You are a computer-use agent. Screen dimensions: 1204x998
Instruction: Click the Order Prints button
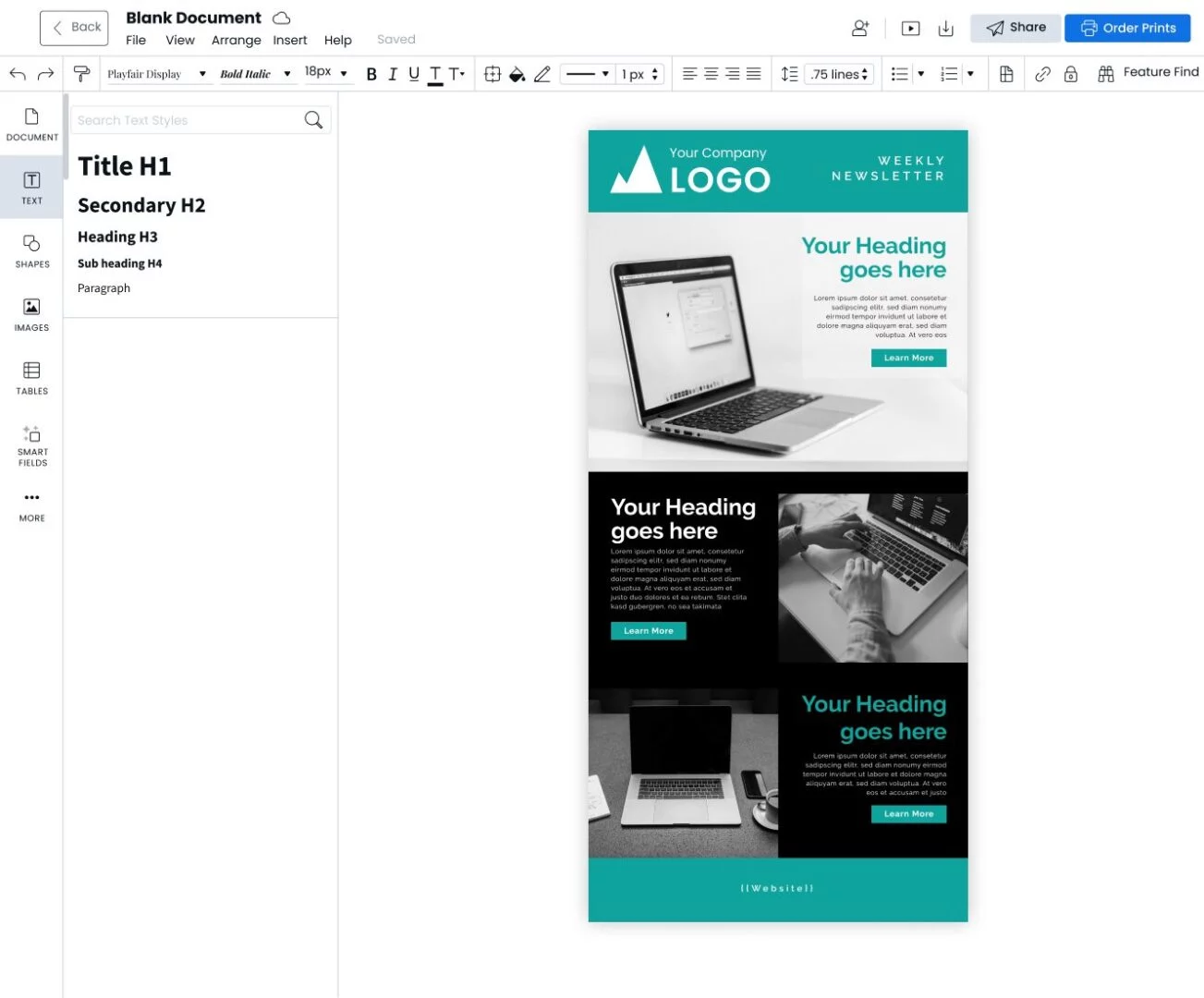(x=1127, y=28)
